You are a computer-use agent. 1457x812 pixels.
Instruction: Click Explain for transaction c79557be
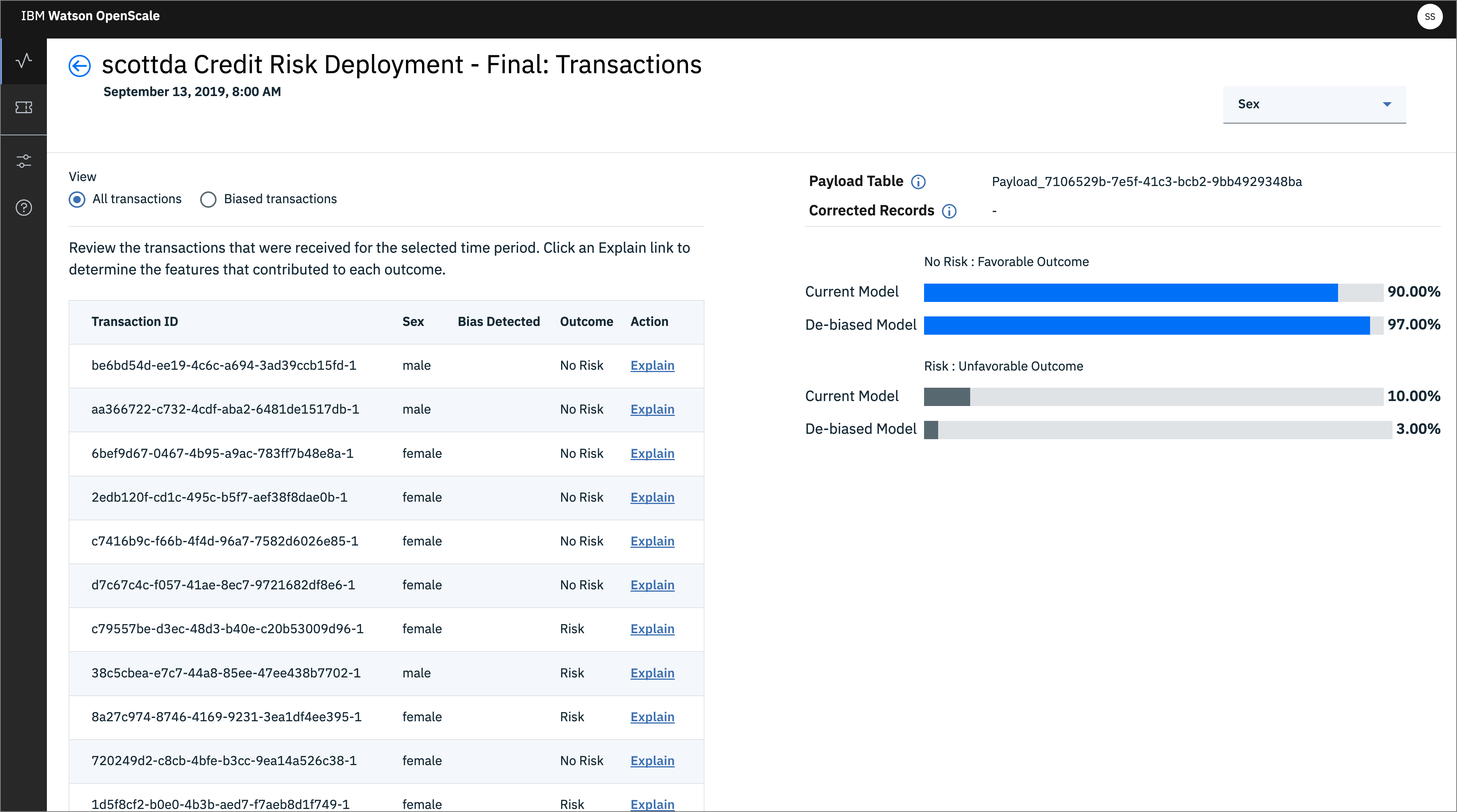652,629
